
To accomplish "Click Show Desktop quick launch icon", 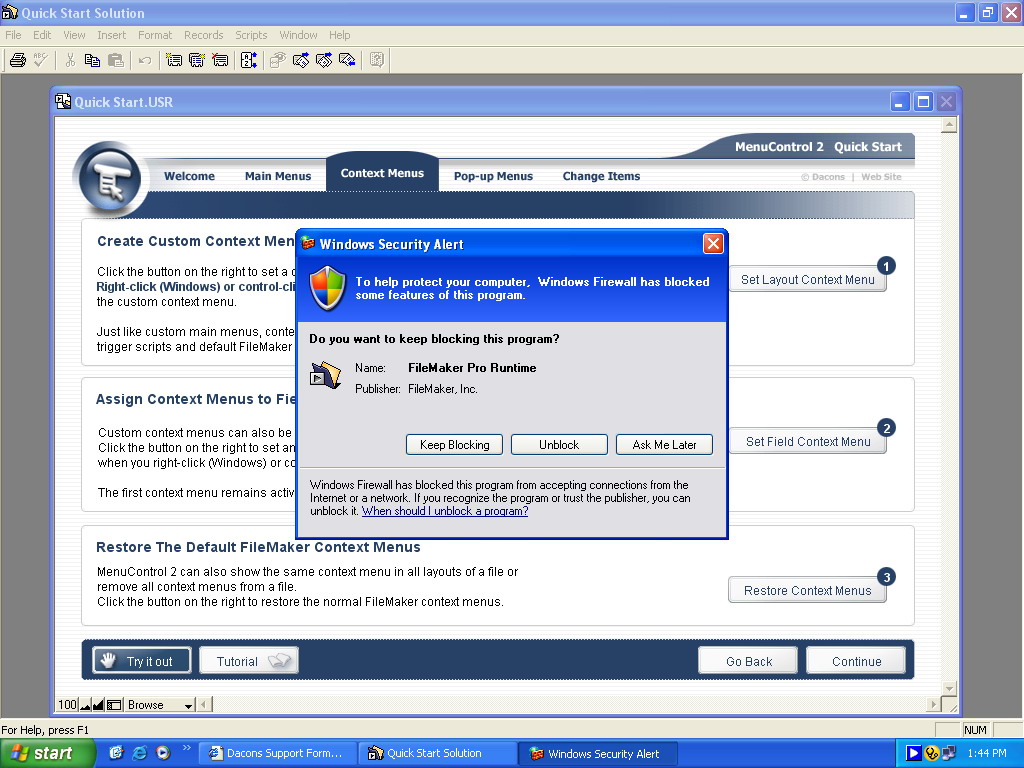I will [x=116, y=753].
